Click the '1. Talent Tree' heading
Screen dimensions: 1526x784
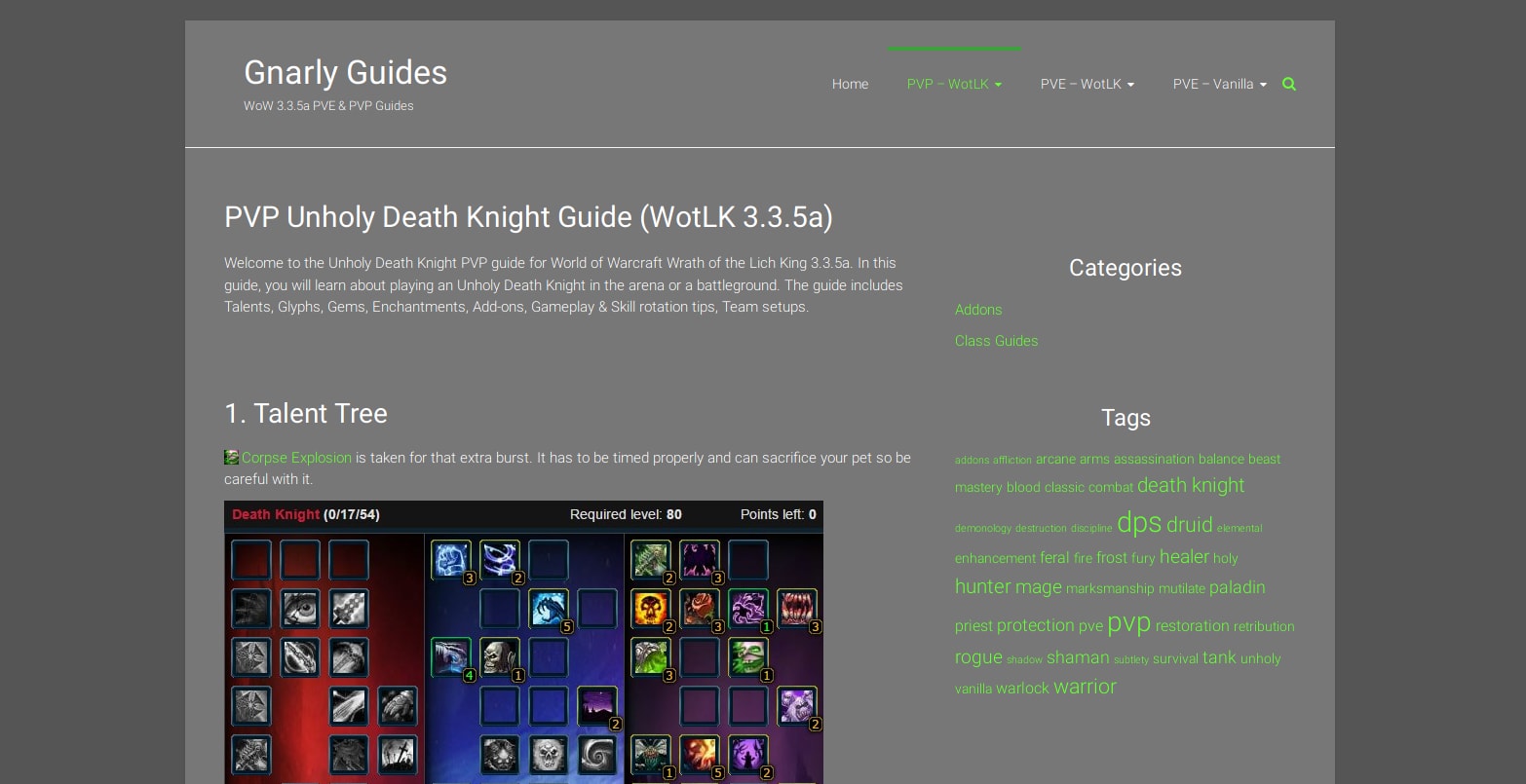click(306, 413)
